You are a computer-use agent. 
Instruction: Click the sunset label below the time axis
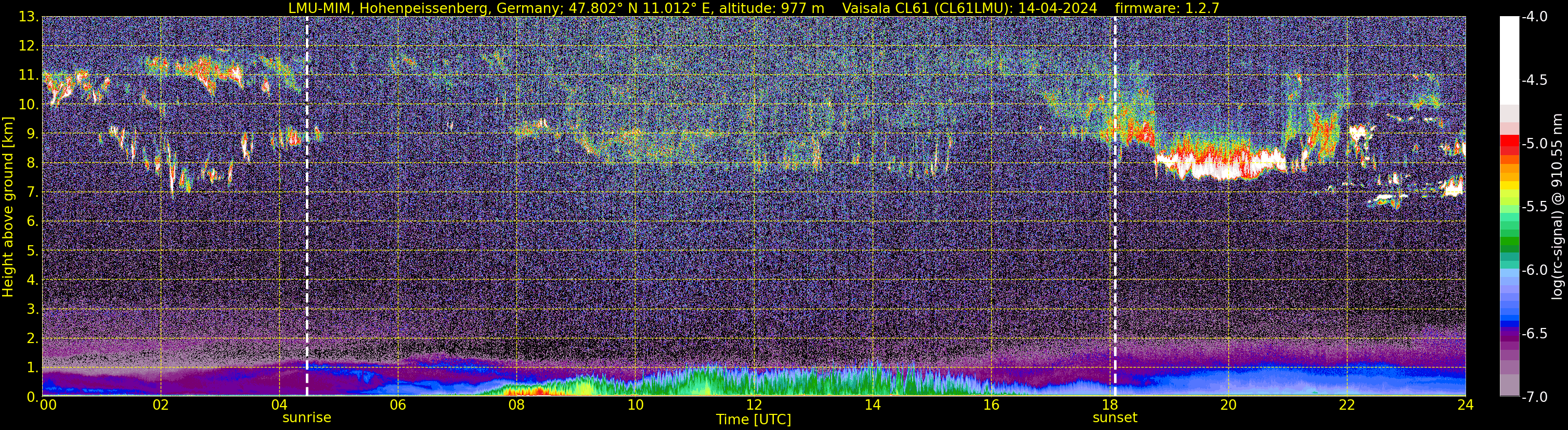click(x=1115, y=418)
